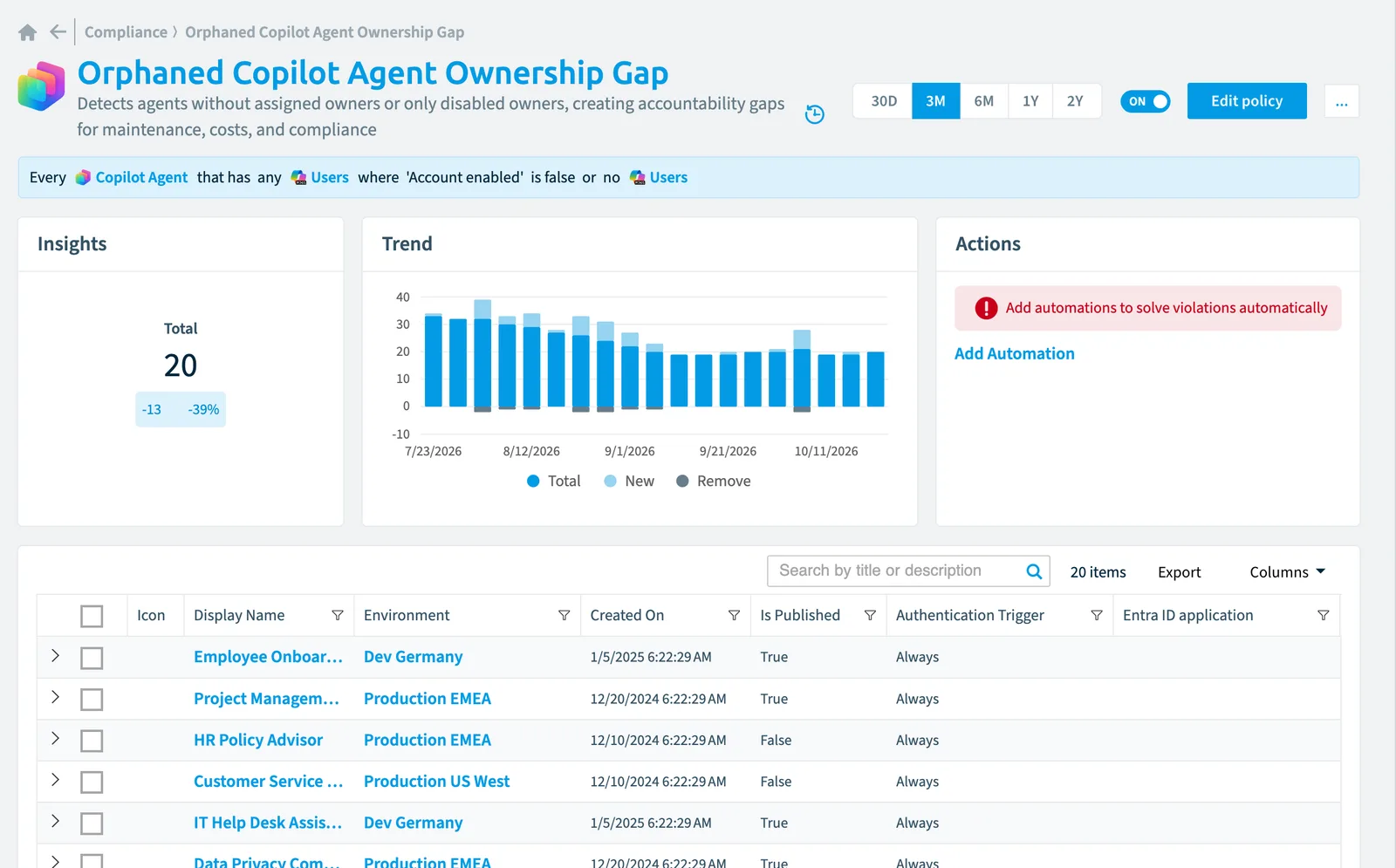
Task: Click the New legend marker
Action: click(x=611, y=482)
